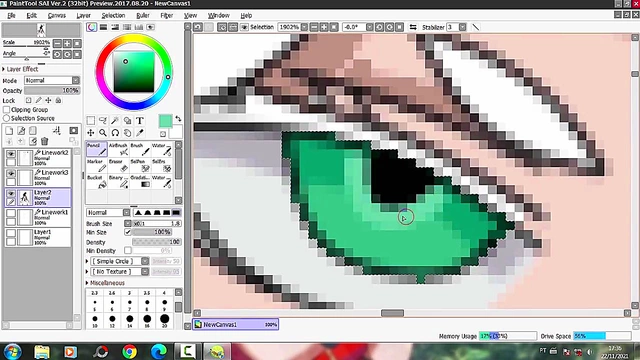The height and width of the screenshot is (360, 640).
Task: Select the Binary pen tool
Action: (118, 182)
